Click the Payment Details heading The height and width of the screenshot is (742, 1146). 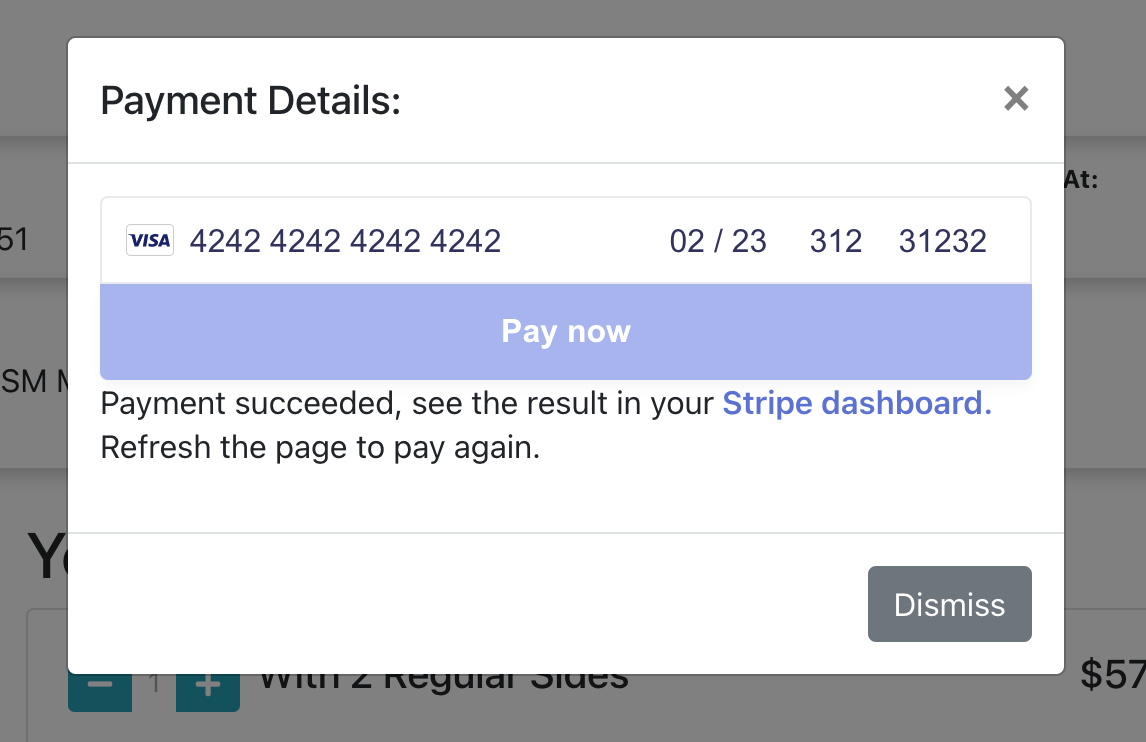point(250,100)
